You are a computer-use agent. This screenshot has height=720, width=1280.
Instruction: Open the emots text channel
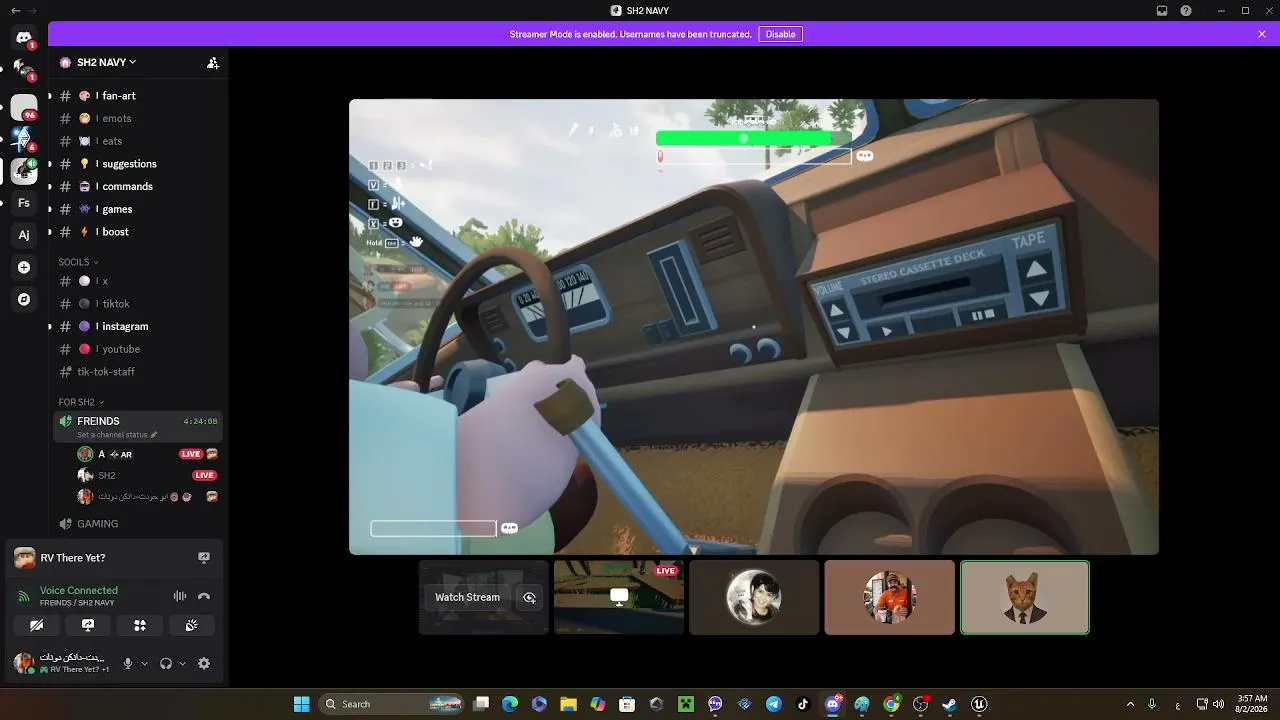[139, 118]
